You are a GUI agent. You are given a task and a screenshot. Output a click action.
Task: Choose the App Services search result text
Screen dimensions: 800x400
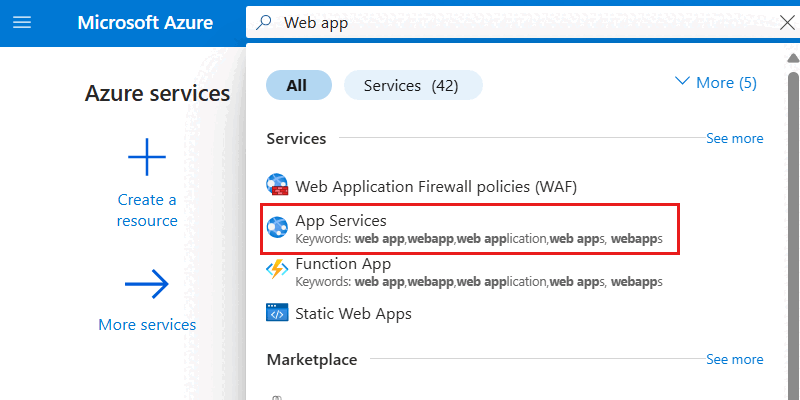point(341,220)
